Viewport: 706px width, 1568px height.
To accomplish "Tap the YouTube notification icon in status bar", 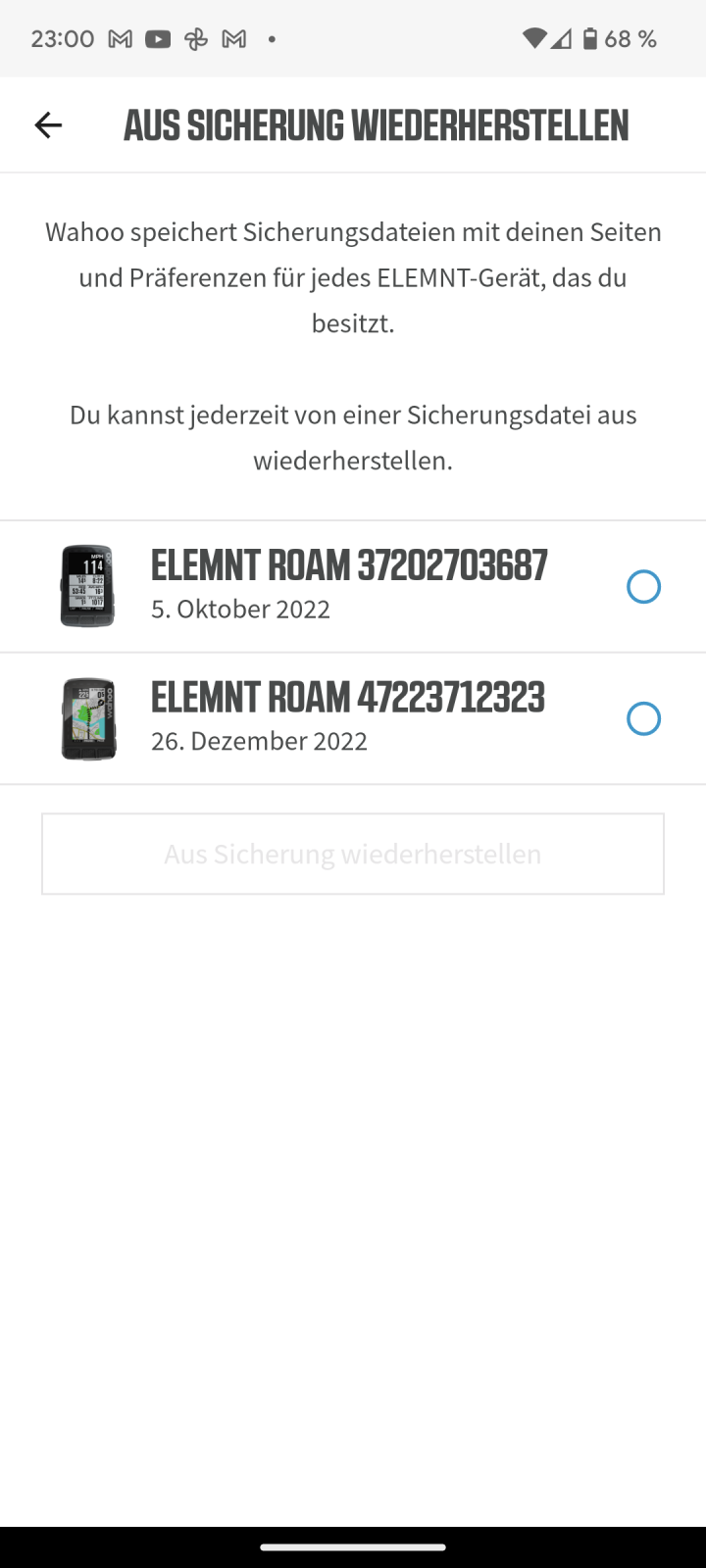I will [x=158, y=39].
